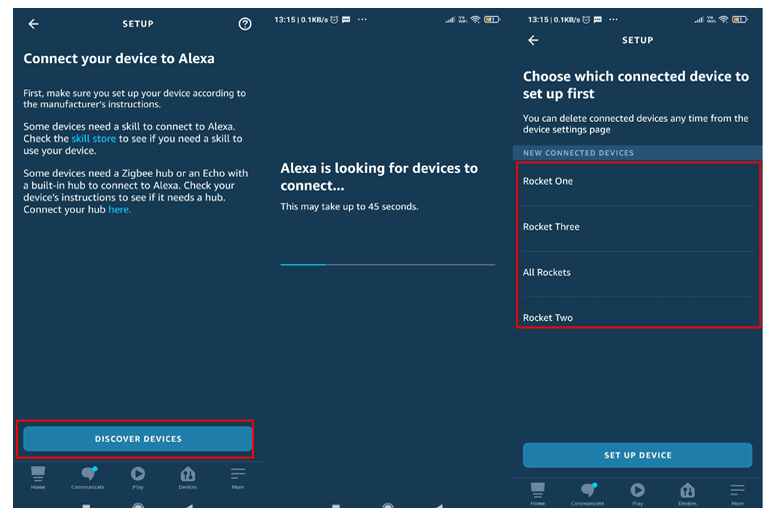Tap Wi-Fi icon in right screen status bar
Image resolution: width=772 pixels, height=514 pixels.
pos(723,20)
